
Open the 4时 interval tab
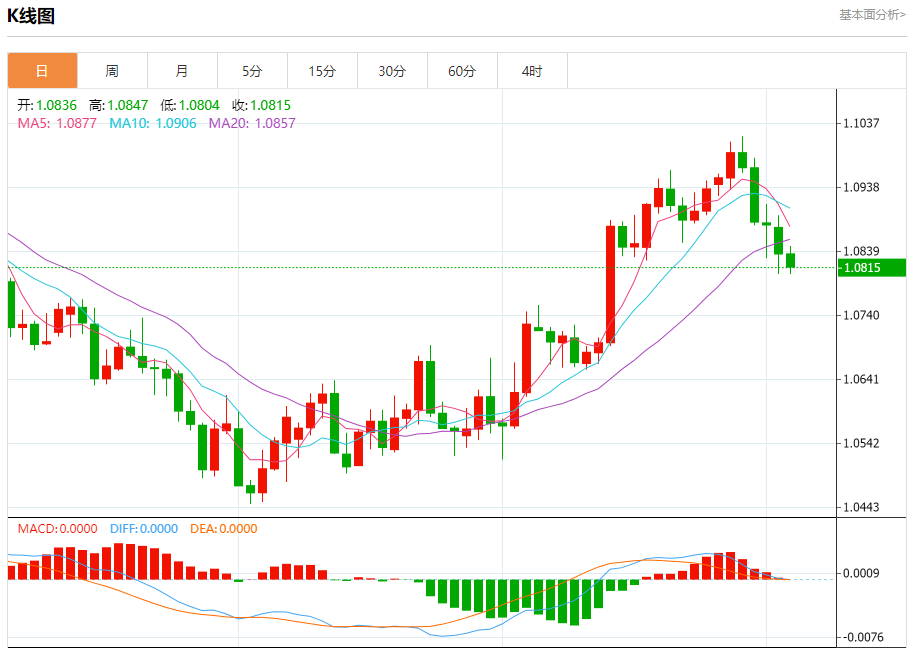[x=532, y=71]
